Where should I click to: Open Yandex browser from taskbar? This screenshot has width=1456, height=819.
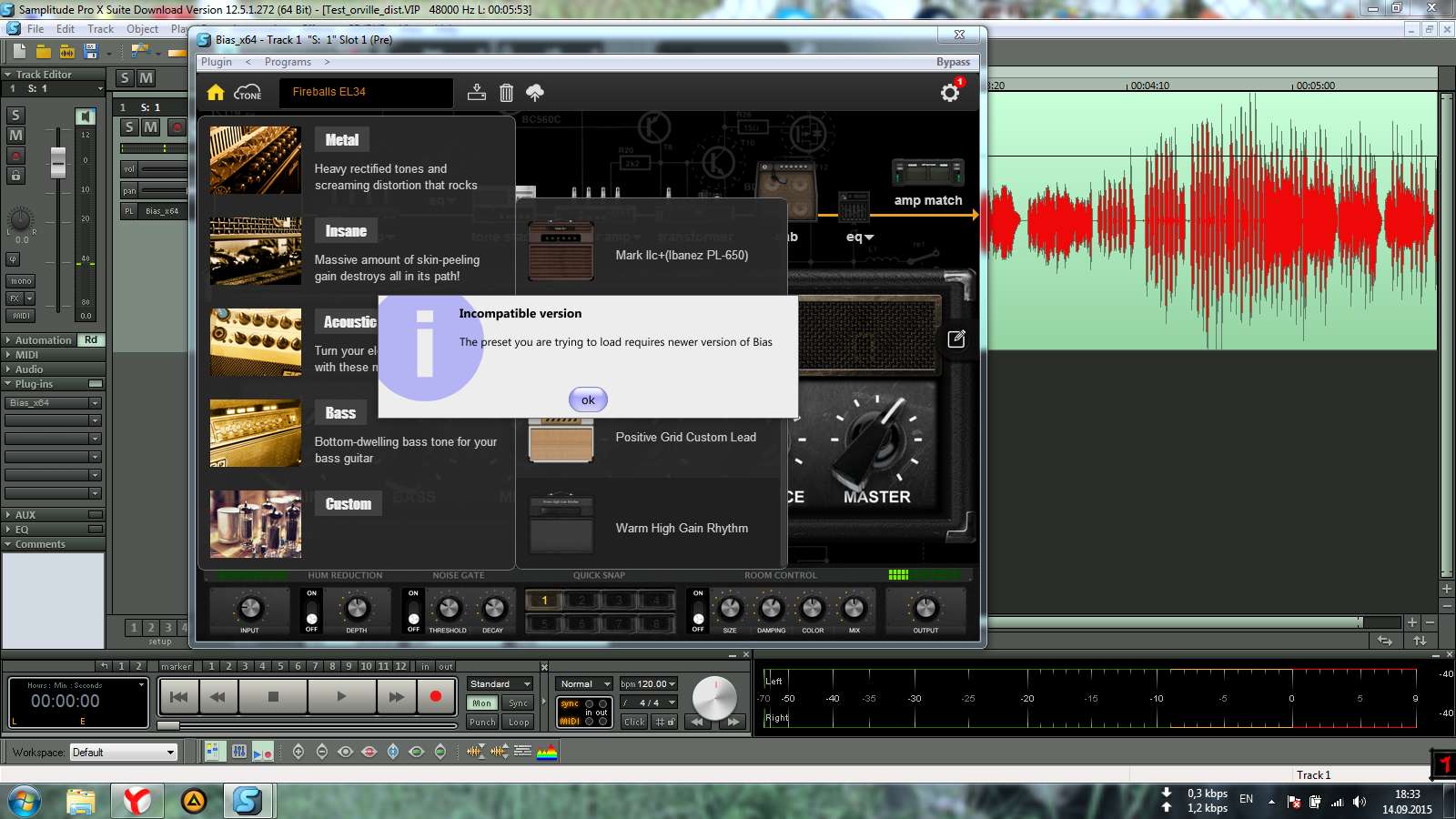click(x=136, y=801)
